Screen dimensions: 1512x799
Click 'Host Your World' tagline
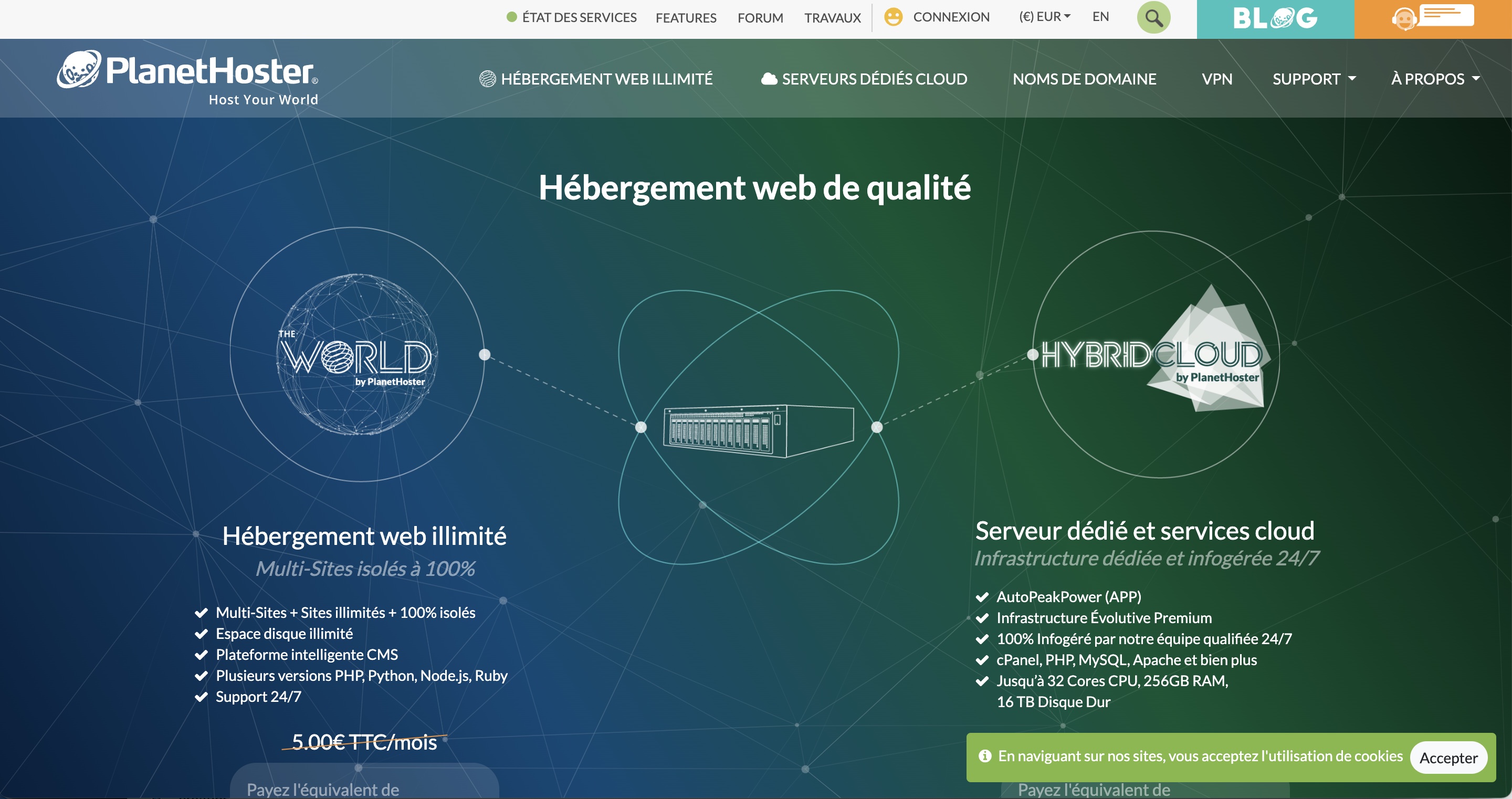click(264, 100)
